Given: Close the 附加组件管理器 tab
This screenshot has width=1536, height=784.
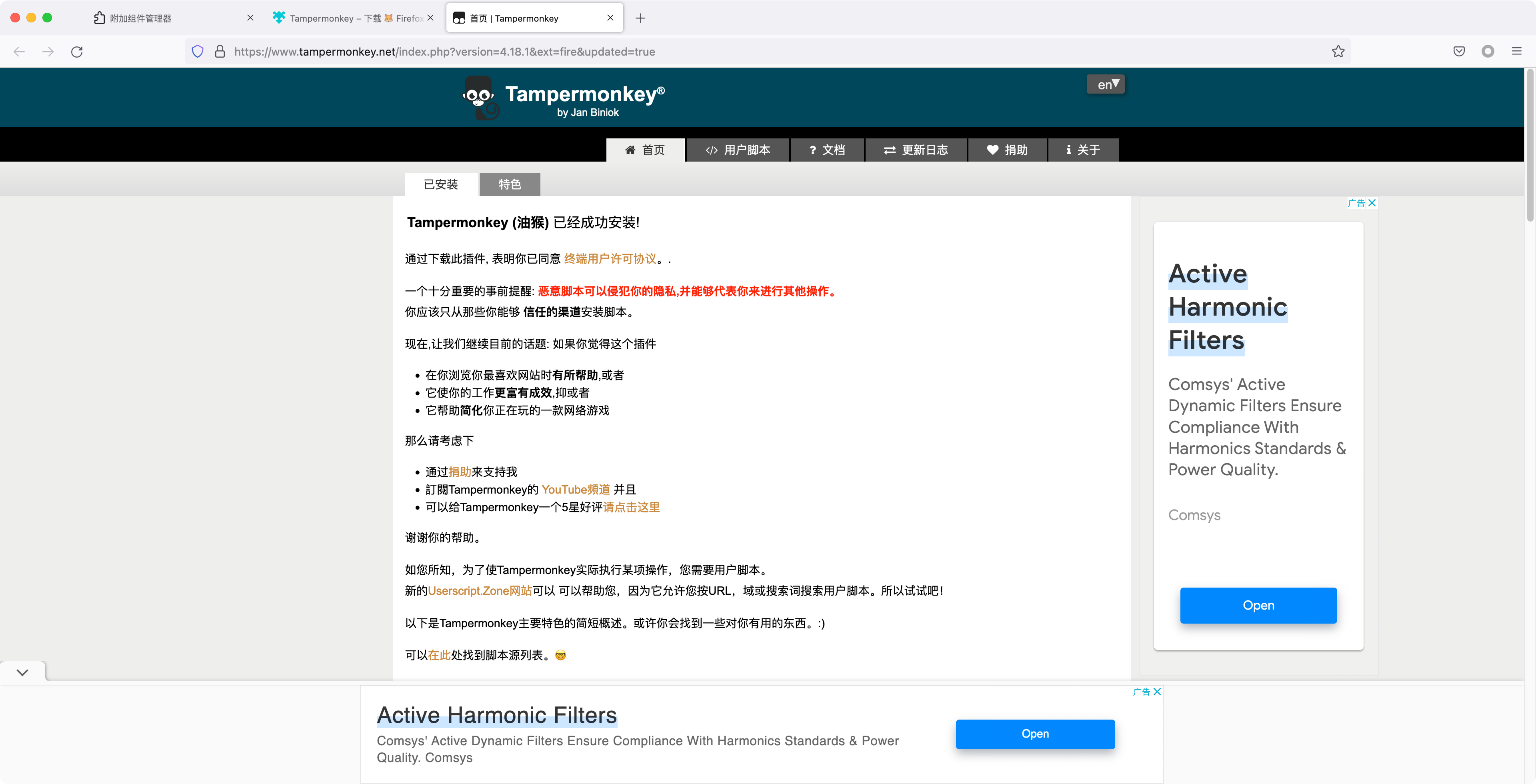Looking at the screenshot, I should pos(250,18).
